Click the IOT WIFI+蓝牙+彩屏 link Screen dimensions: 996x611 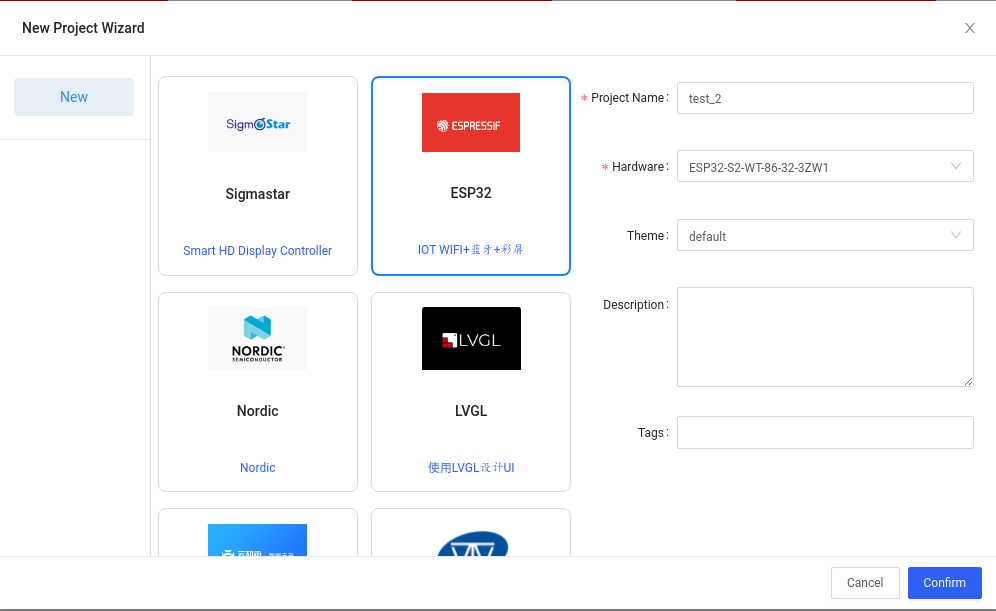tap(471, 250)
